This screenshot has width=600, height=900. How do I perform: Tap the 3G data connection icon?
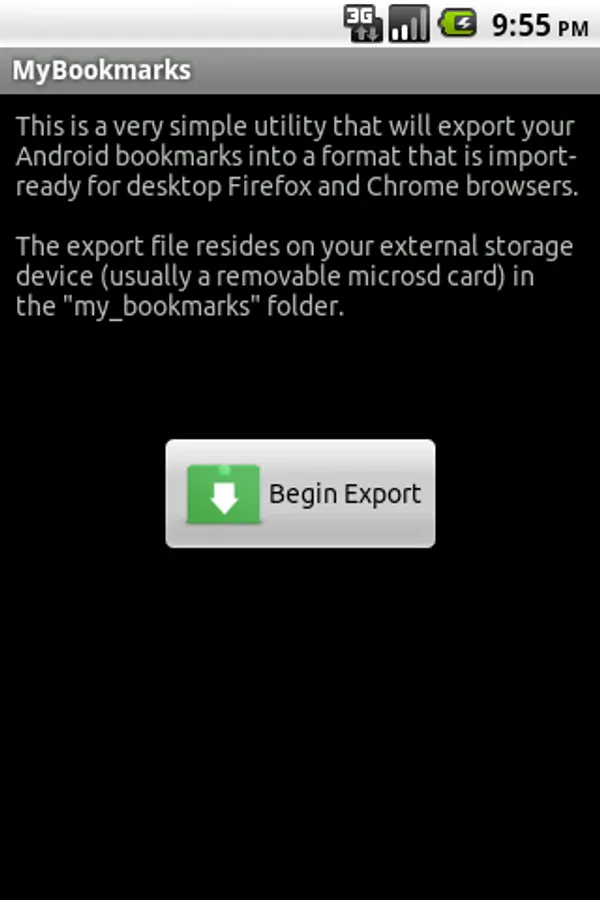[363, 24]
